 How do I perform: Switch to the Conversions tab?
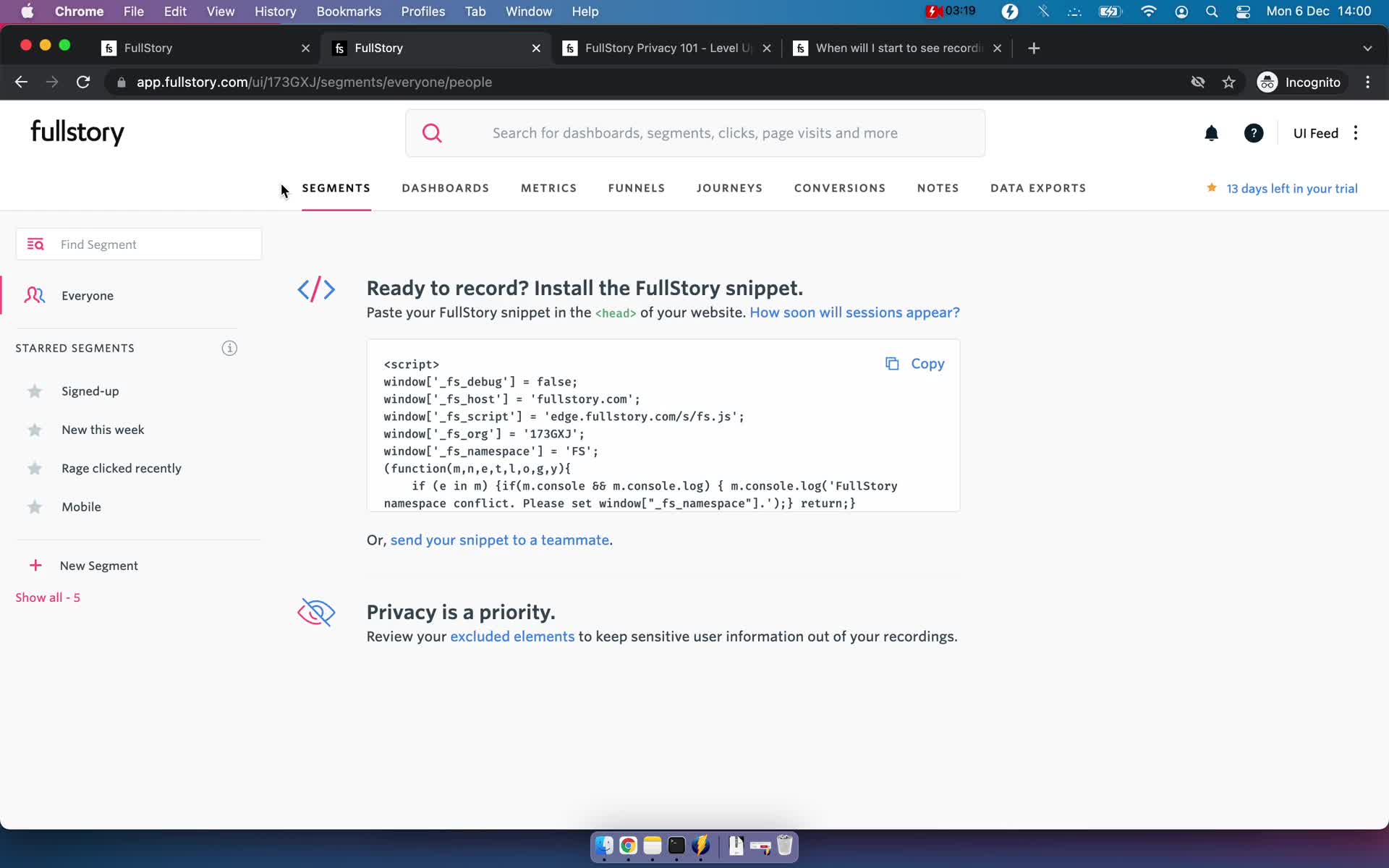tap(840, 188)
